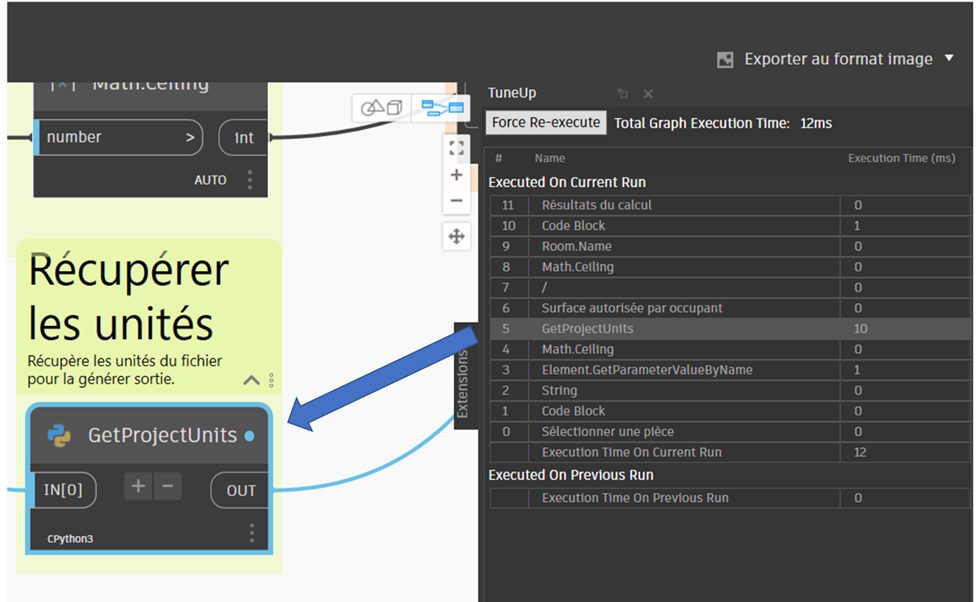The height and width of the screenshot is (602, 980).
Task: Click the Récupérer les unités group title
Action: 128,298
